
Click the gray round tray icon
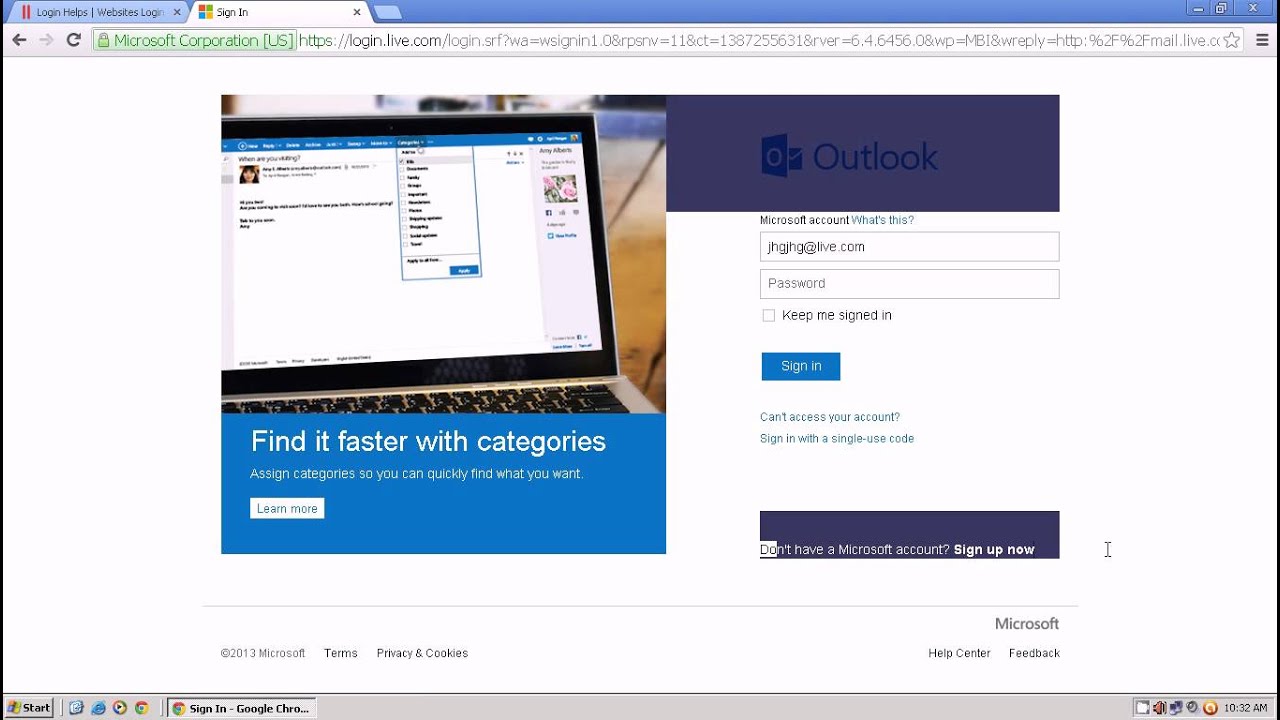pyautogui.click(x=1192, y=708)
